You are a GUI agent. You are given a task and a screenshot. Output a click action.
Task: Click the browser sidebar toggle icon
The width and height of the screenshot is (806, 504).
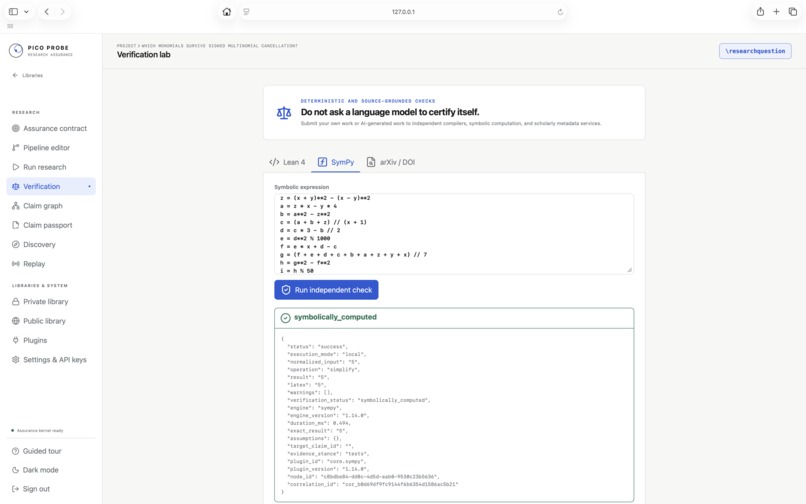13,12
